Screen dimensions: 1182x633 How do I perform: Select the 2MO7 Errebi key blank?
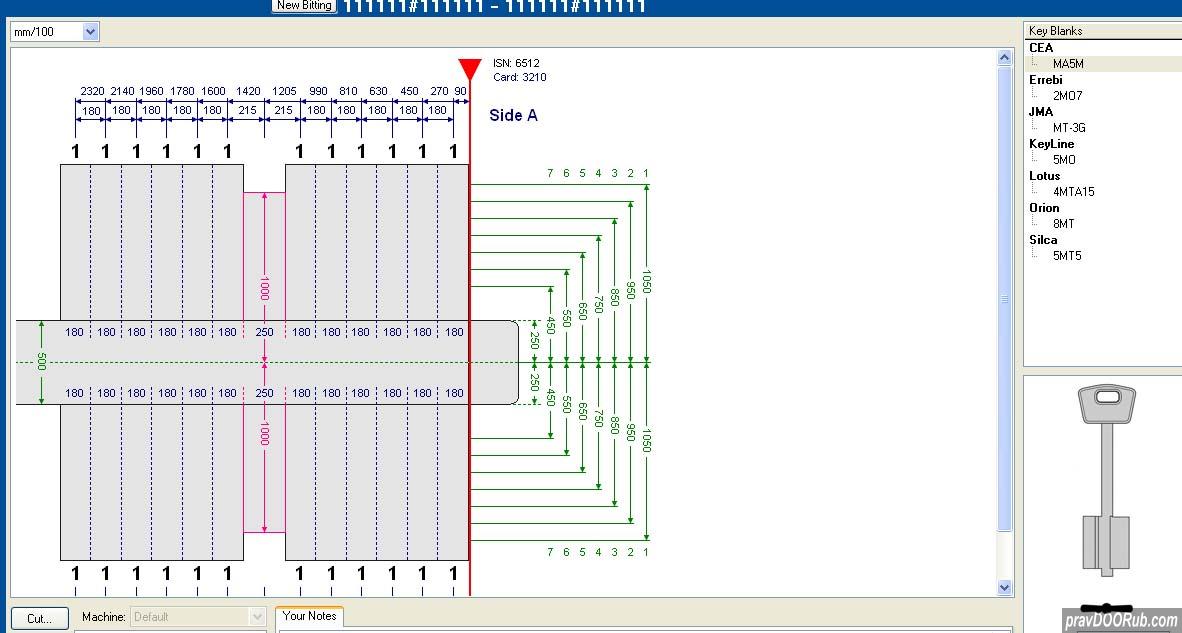(x=1067, y=96)
